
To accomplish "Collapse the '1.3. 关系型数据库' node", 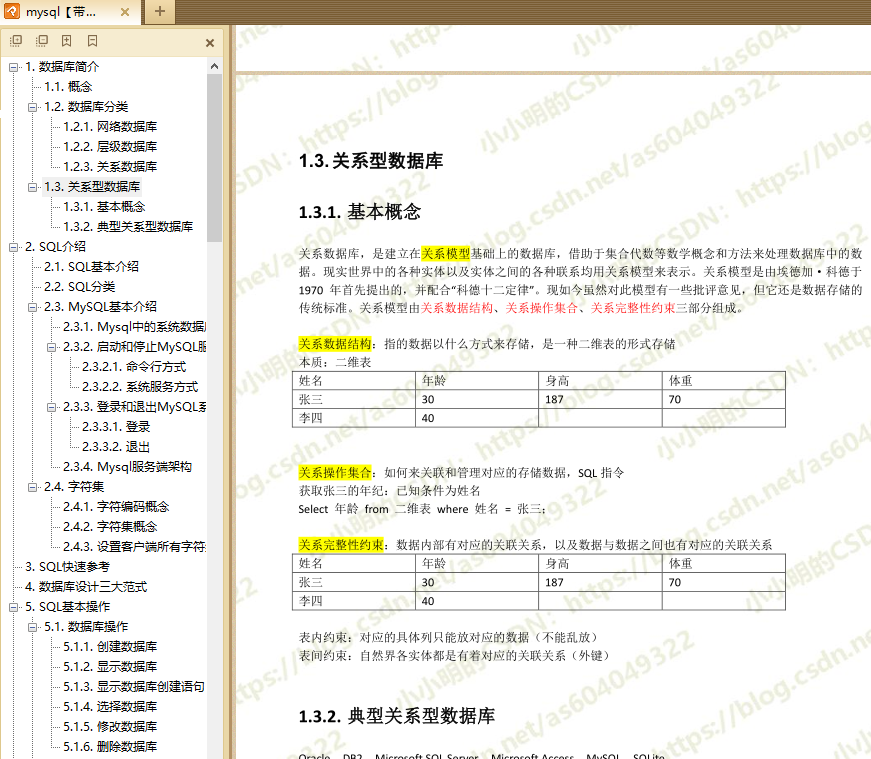I will click(32, 187).
